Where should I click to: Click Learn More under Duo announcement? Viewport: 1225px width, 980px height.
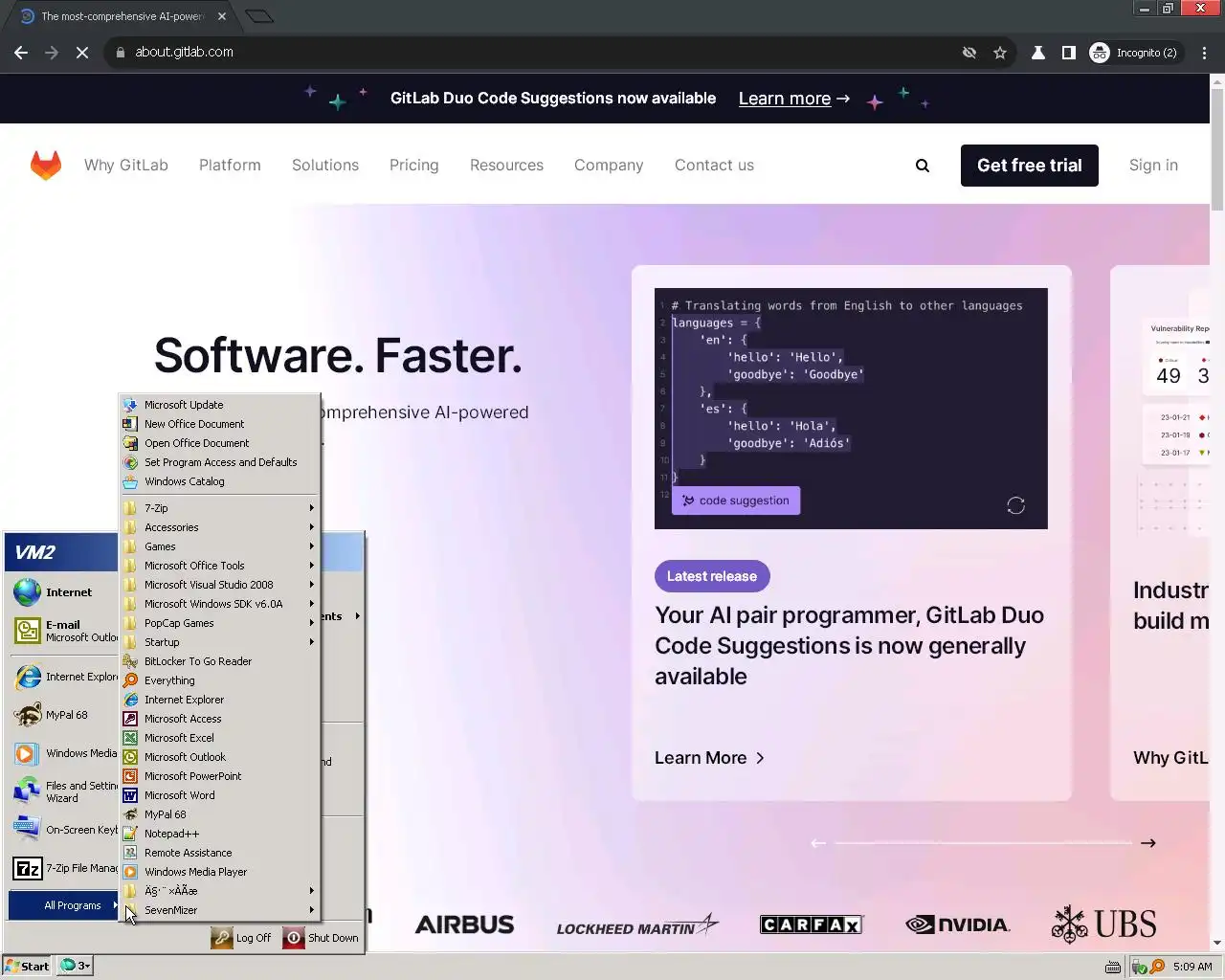[709, 758]
